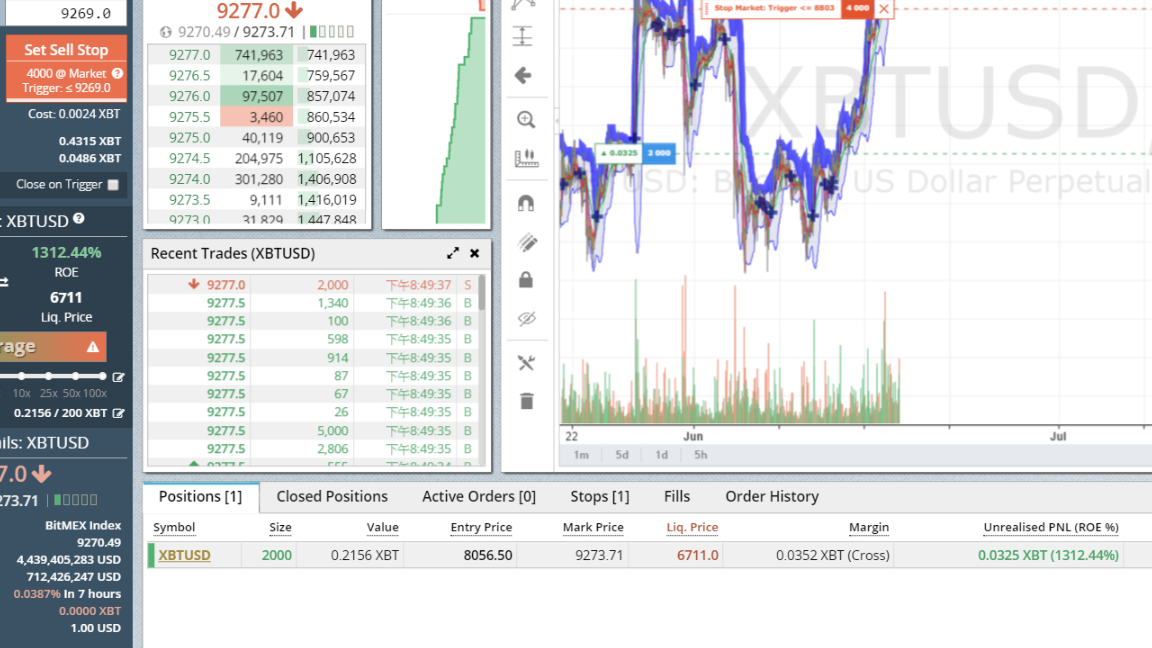The width and height of the screenshot is (1152, 648).
Task: Open the chart tools wrench icon
Action: (526, 363)
